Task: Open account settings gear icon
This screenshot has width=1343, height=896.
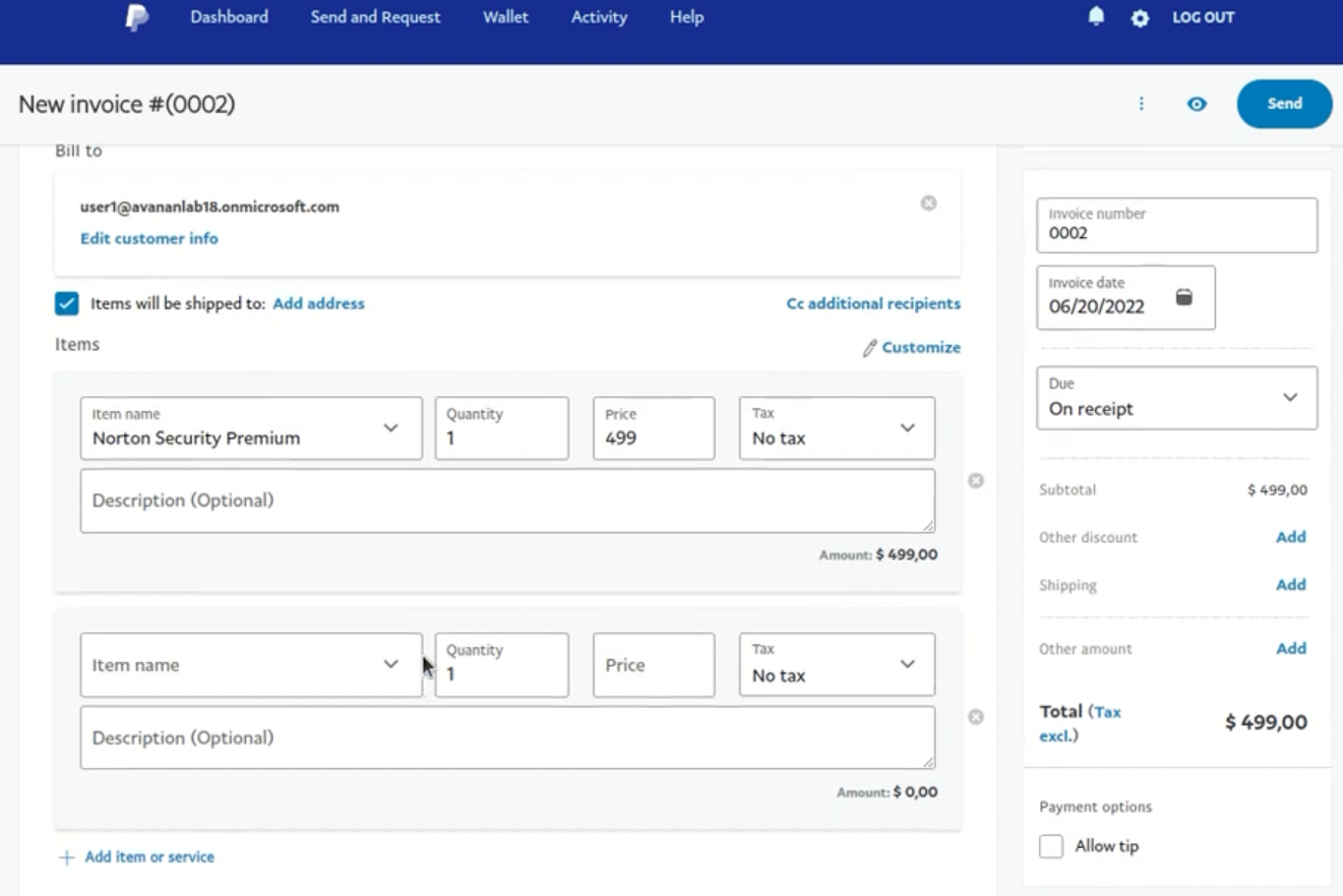Action: coord(1139,18)
